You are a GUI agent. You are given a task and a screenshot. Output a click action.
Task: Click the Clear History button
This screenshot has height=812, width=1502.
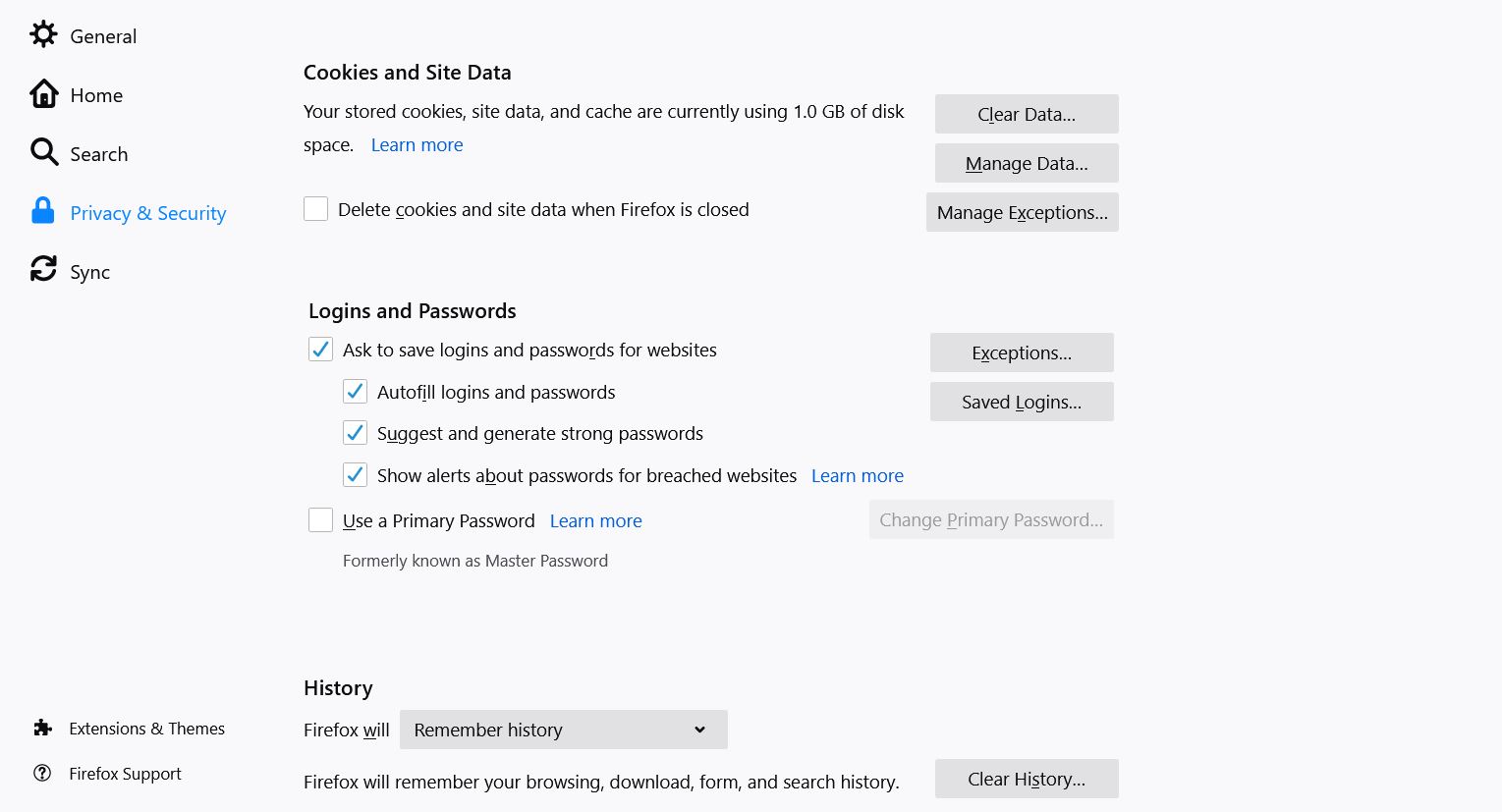click(1027, 779)
